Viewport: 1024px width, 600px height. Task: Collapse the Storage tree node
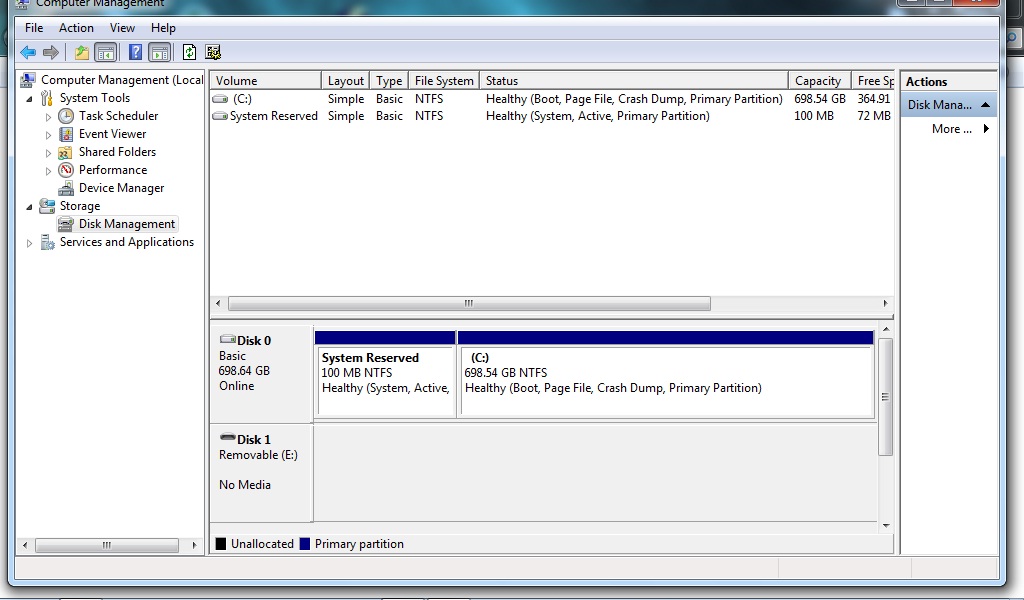click(29, 207)
